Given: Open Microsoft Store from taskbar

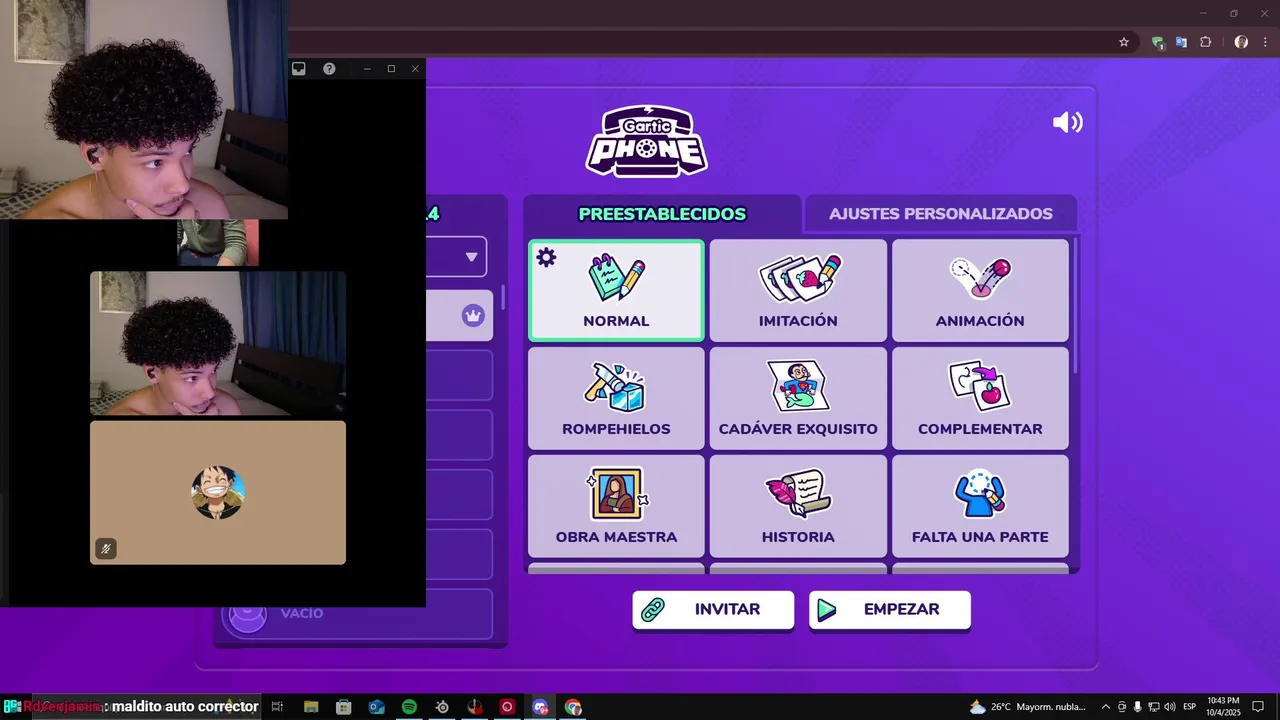Looking at the screenshot, I should tap(344, 707).
